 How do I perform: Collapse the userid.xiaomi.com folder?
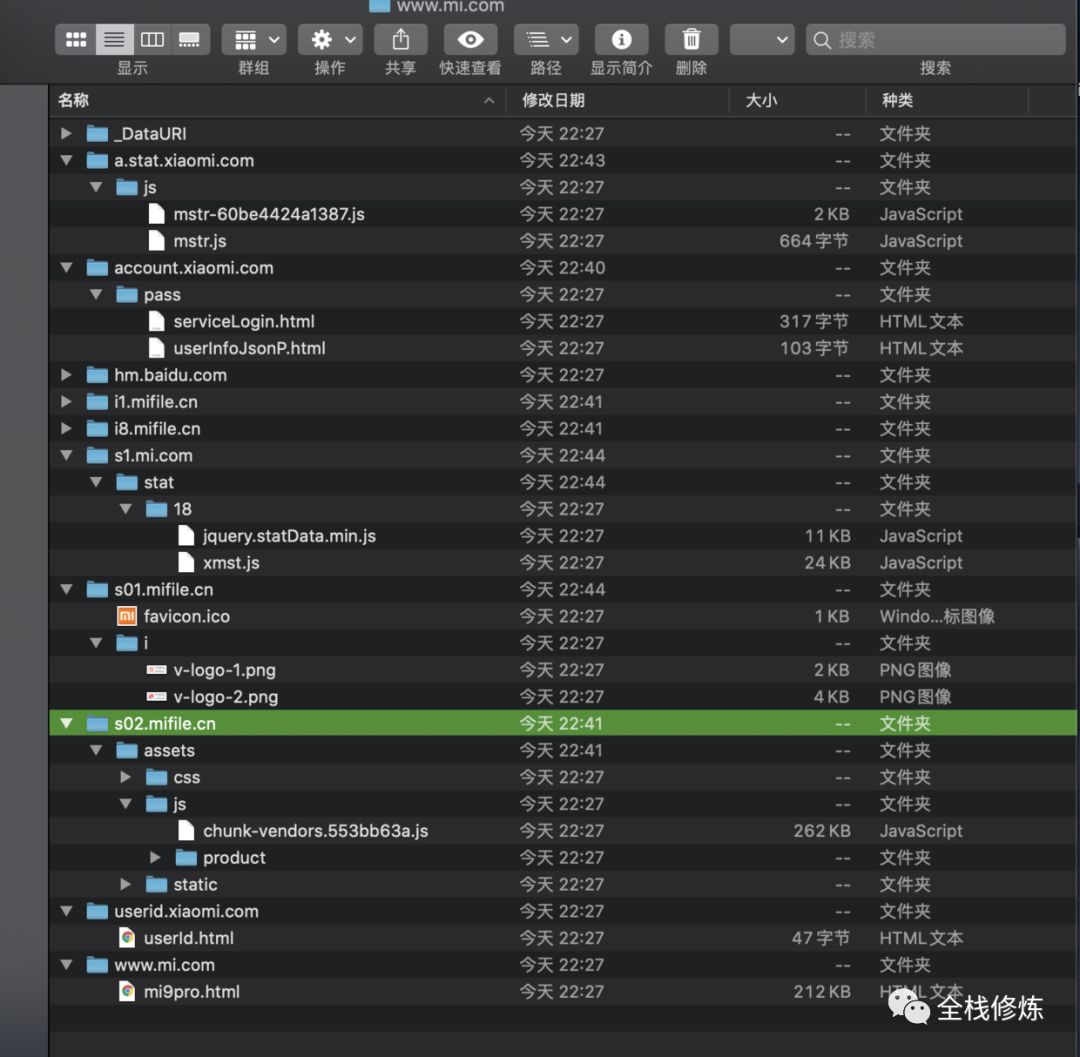click(66, 911)
